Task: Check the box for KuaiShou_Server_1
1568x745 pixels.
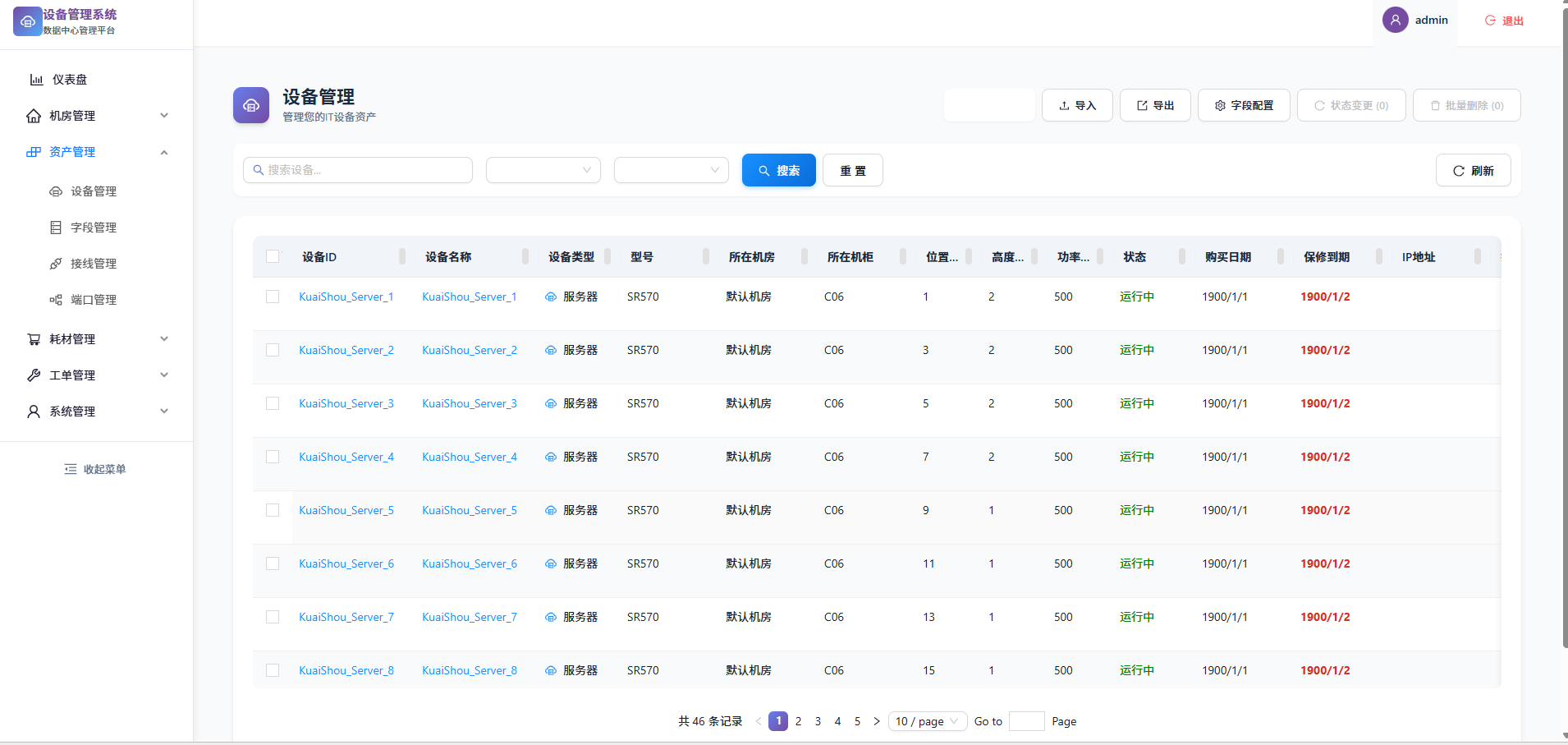Action: tap(273, 297)
